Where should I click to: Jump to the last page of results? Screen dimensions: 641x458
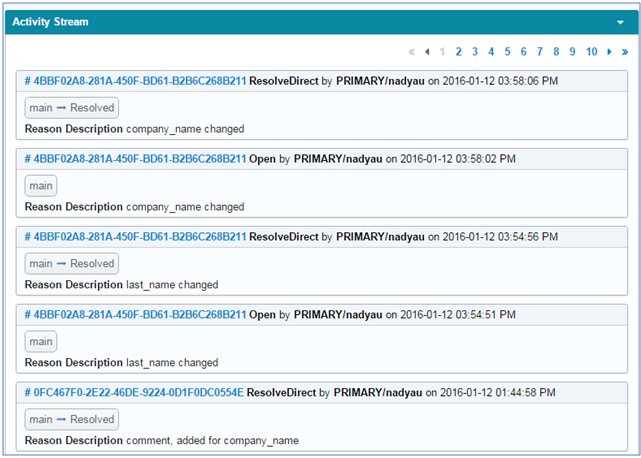pos(625,52)
